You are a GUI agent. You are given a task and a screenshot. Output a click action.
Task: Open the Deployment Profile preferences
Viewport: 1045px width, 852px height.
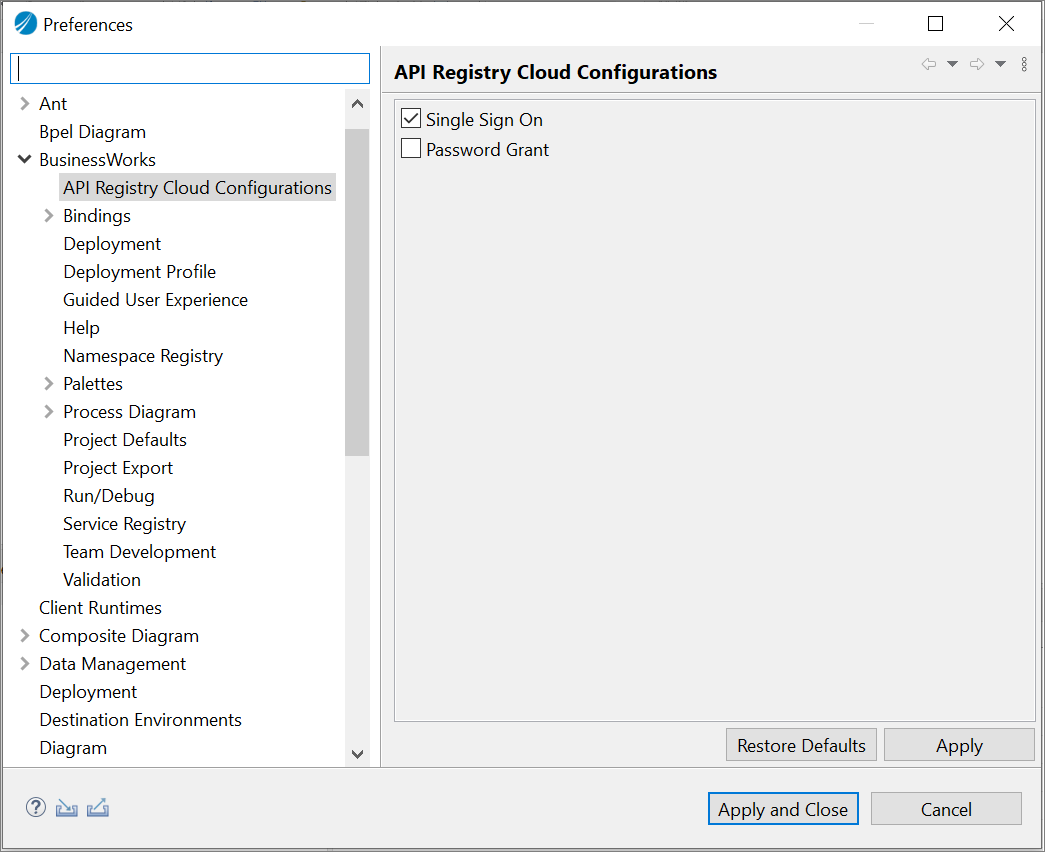(140, 272)
